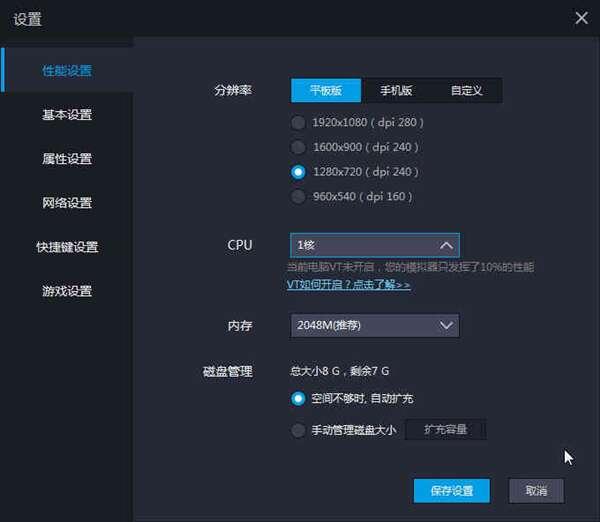Pick the 960x540 (dpi 160) resolution
This screenshot has width=600, height=522.
(298, 197)
